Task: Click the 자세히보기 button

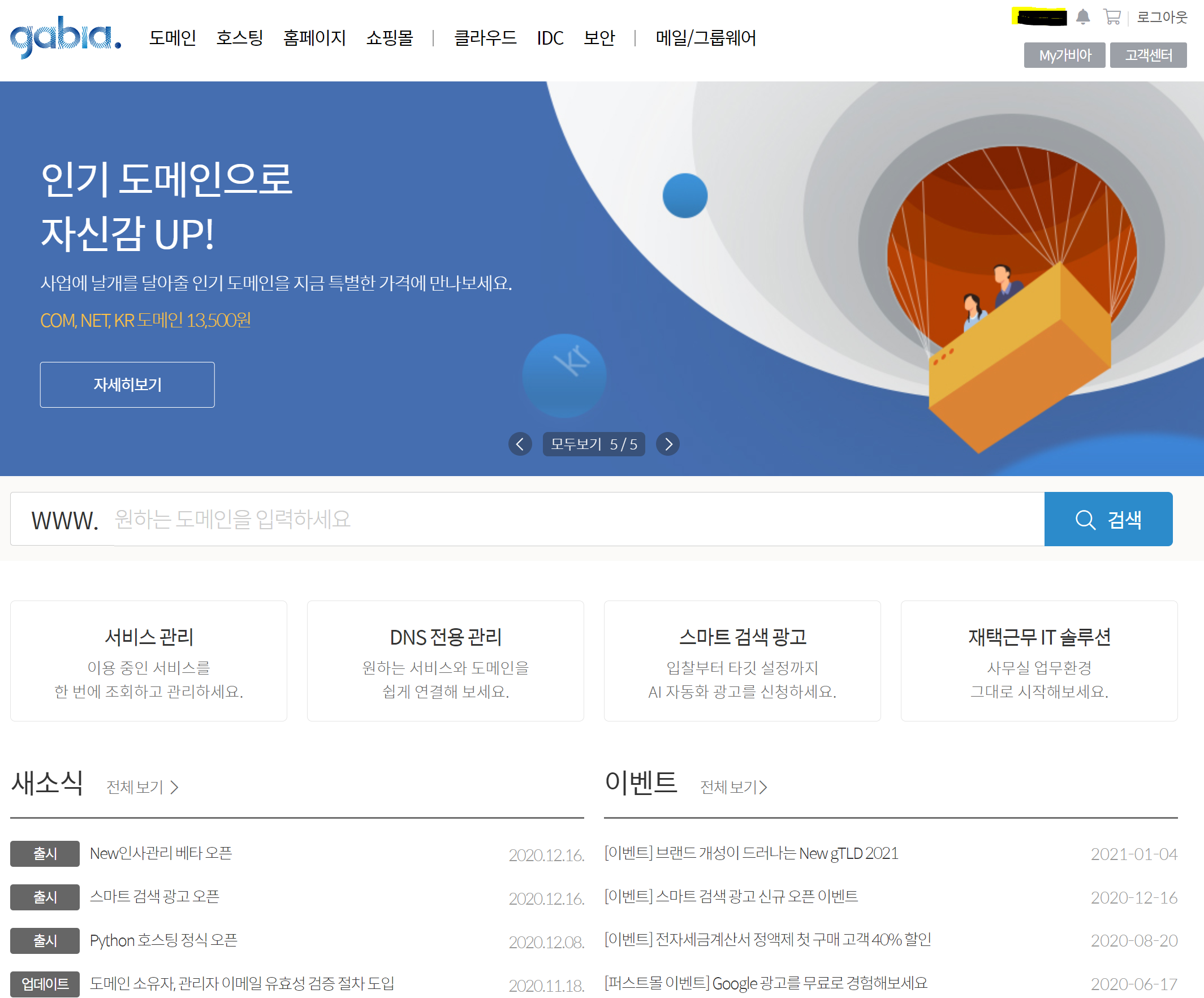Action: click(127, 384)
